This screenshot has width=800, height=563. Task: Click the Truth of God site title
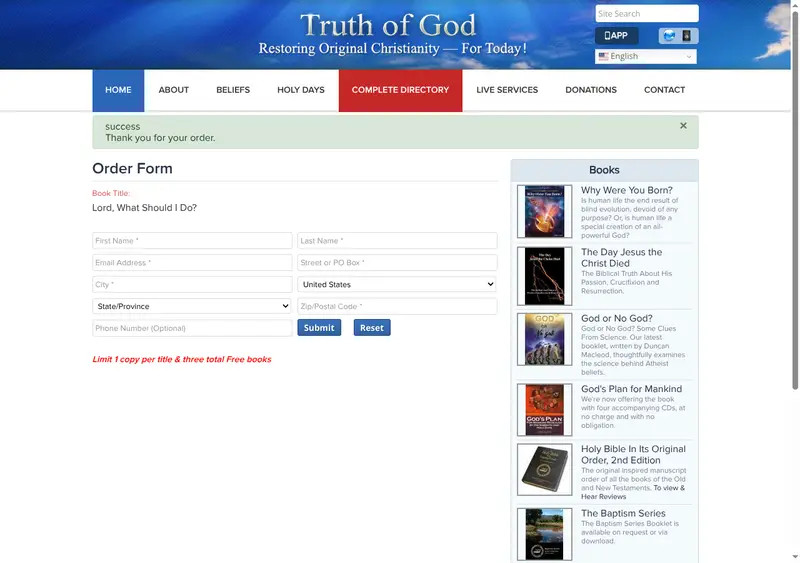(x=388, y=25)
